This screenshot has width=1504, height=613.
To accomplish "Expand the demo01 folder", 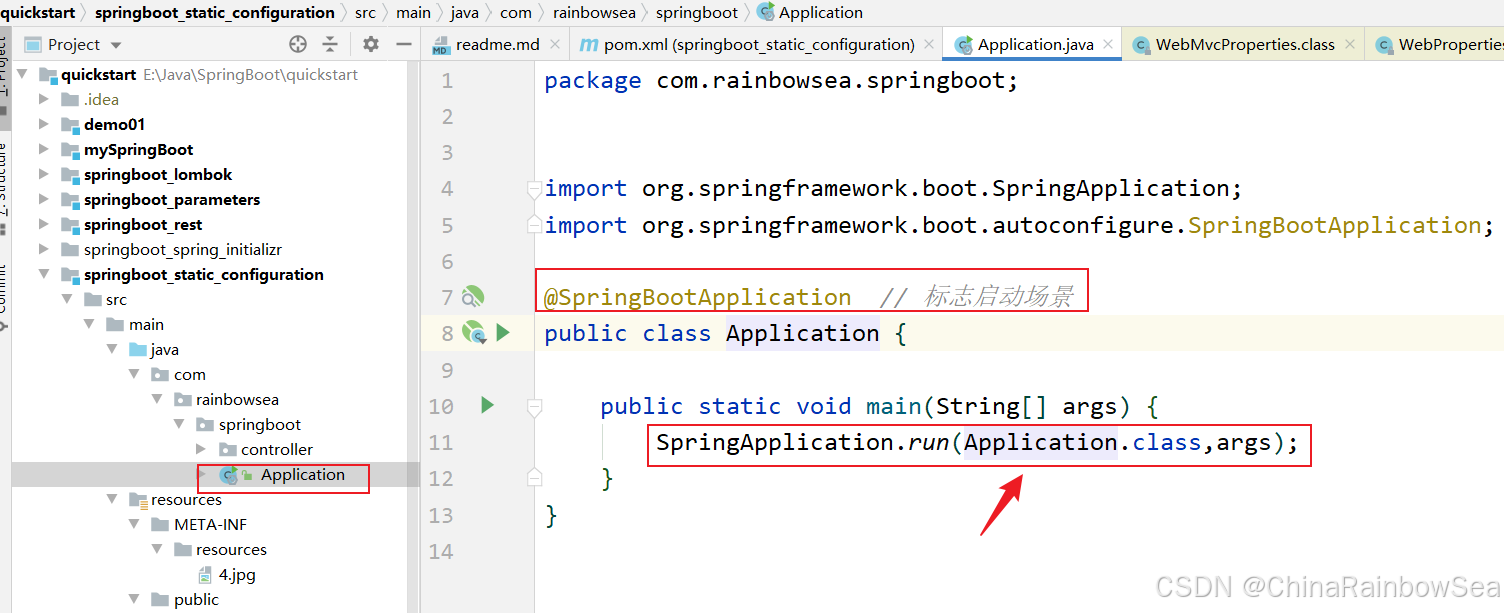I will pyautogui.click(x=42, y=124).
